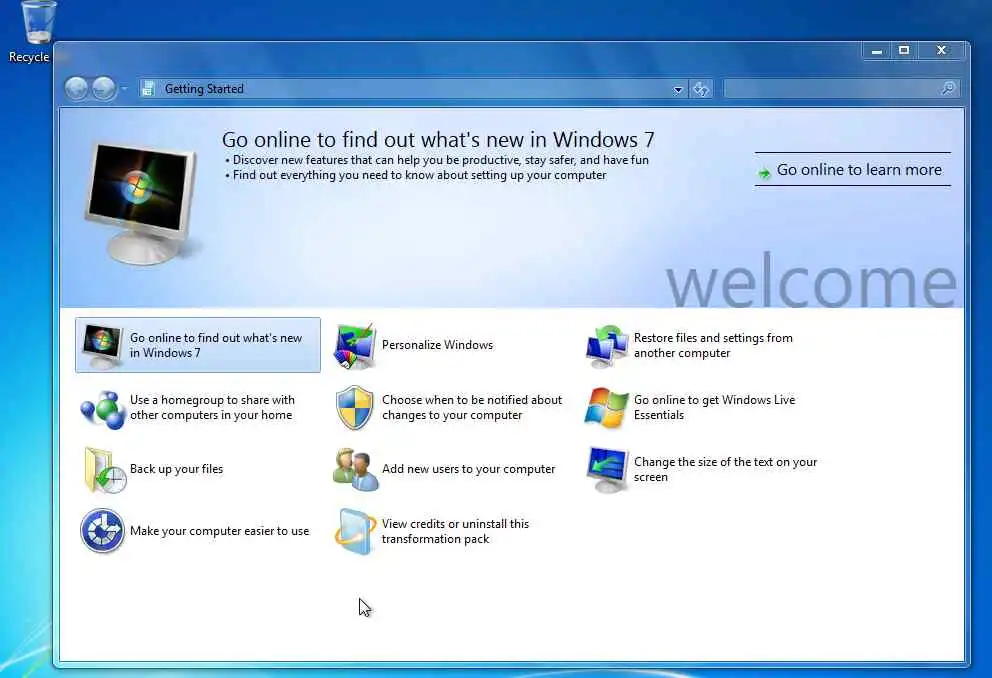992x678 pixels.
Task: Select the change text size monitor icon
Action: (607, 470)
